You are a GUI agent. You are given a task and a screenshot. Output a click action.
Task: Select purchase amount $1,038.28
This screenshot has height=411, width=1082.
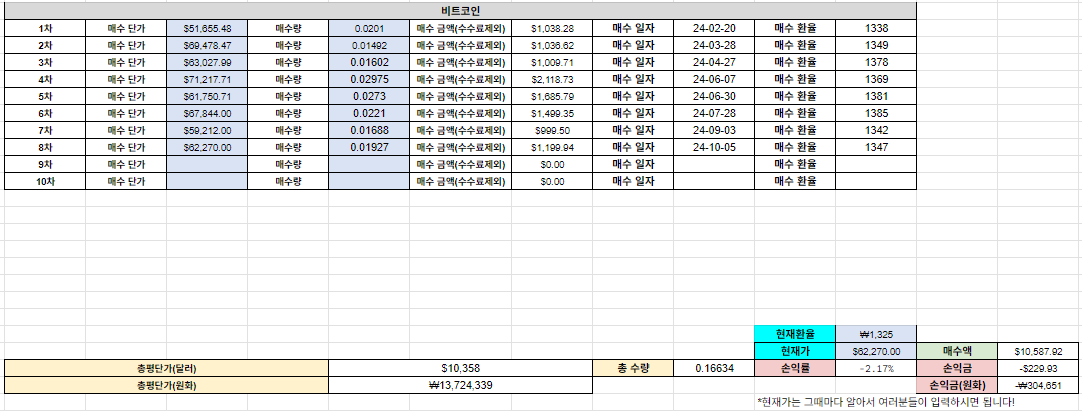(x=552, y=28)
